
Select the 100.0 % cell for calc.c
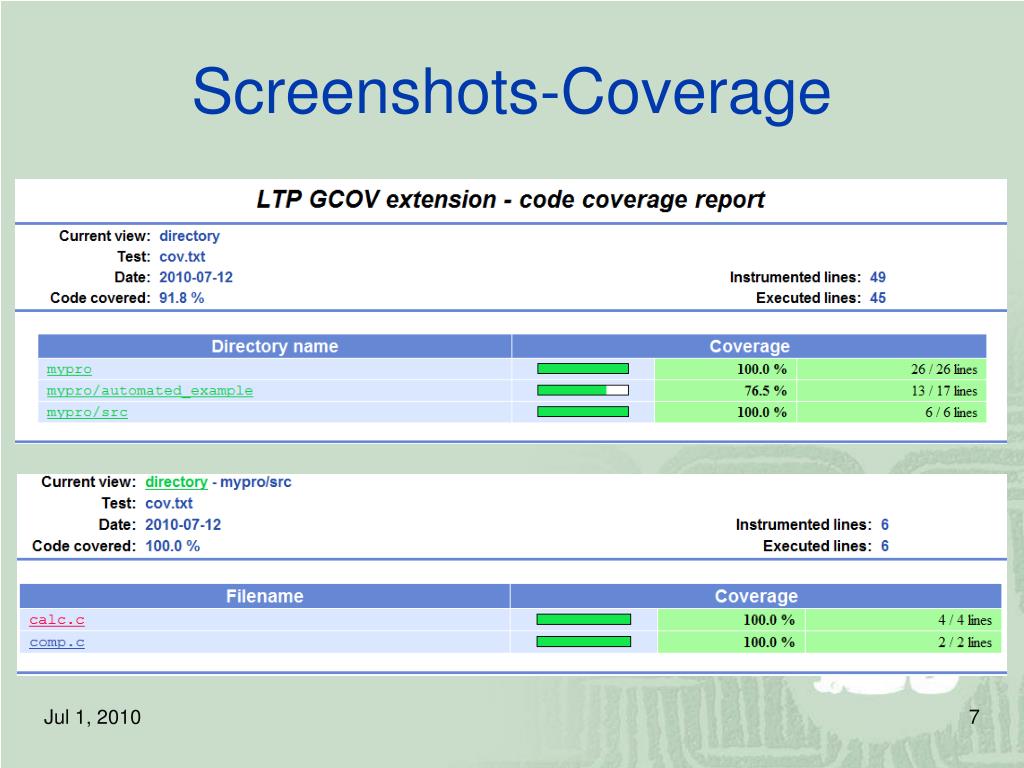point(731,620)
